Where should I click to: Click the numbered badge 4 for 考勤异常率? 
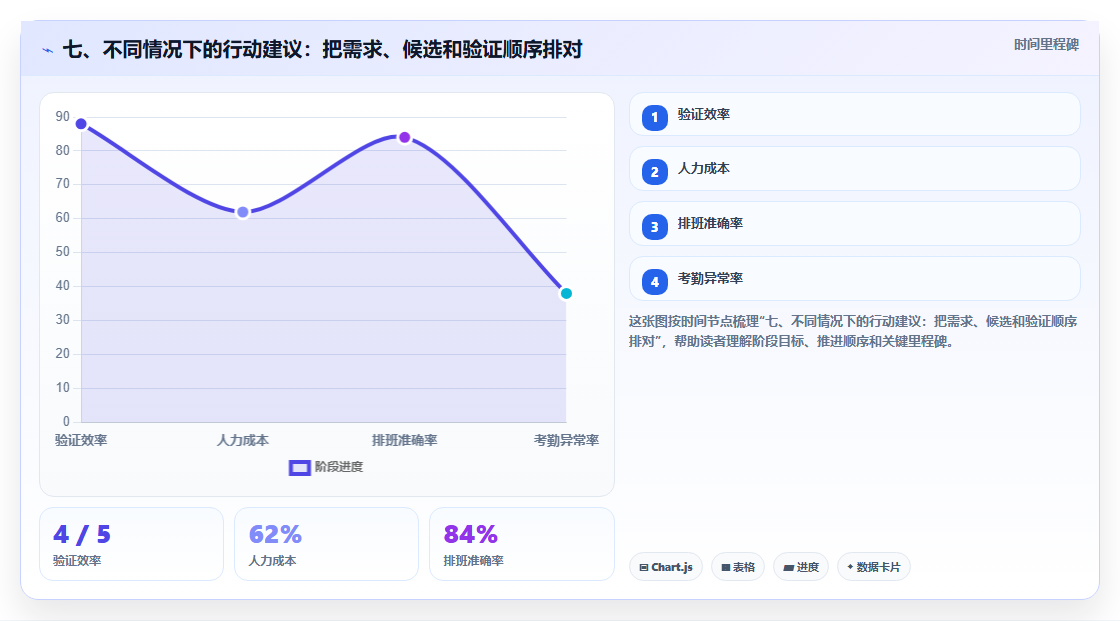pos(654,282)
